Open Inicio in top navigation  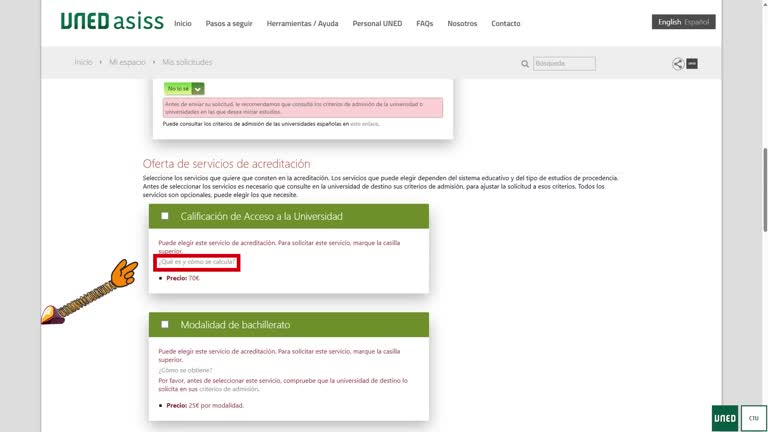(x=183, y=24)
